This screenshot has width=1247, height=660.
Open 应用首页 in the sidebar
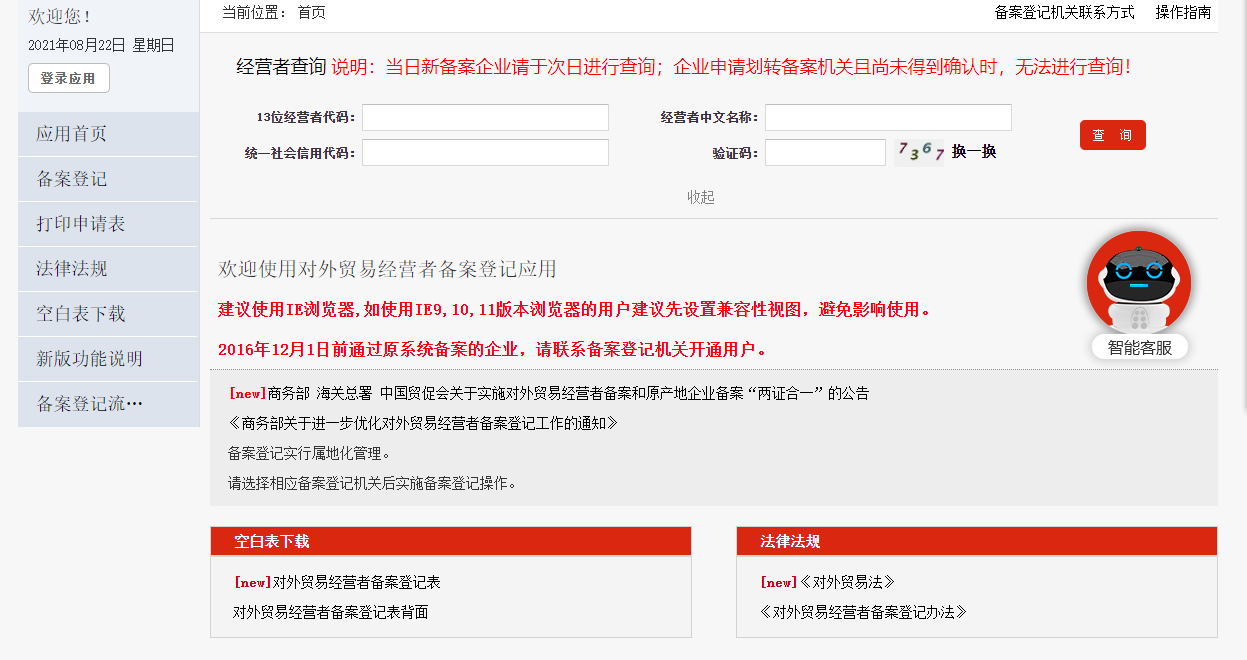point(71,134)
